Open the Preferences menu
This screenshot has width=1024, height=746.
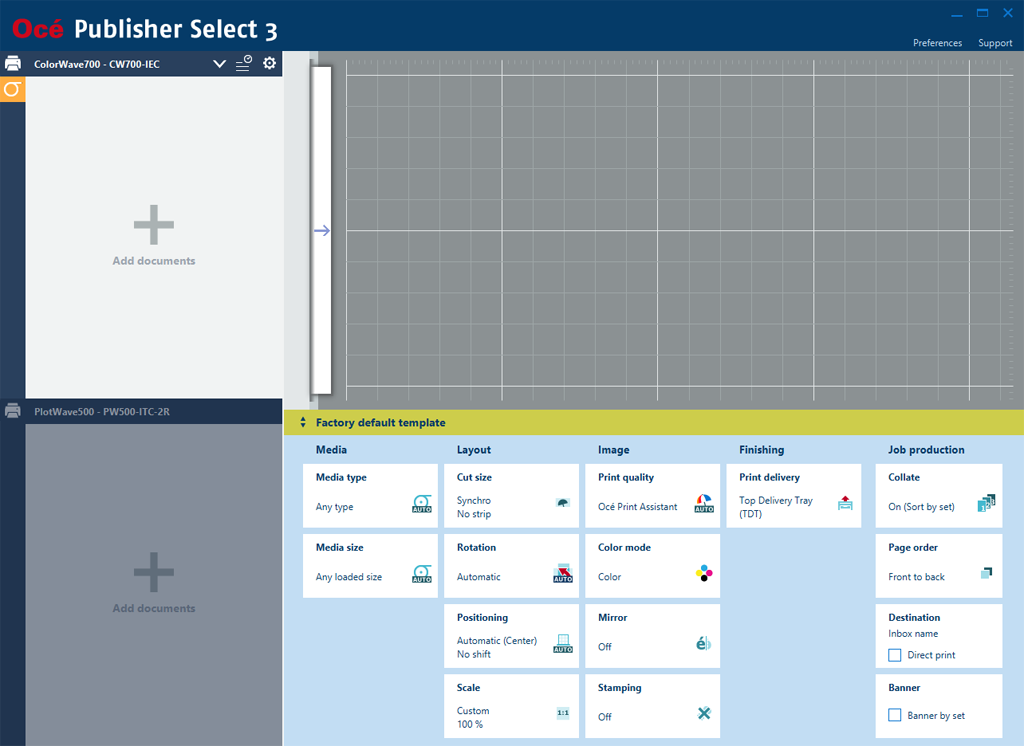click(x=937, y=43)
